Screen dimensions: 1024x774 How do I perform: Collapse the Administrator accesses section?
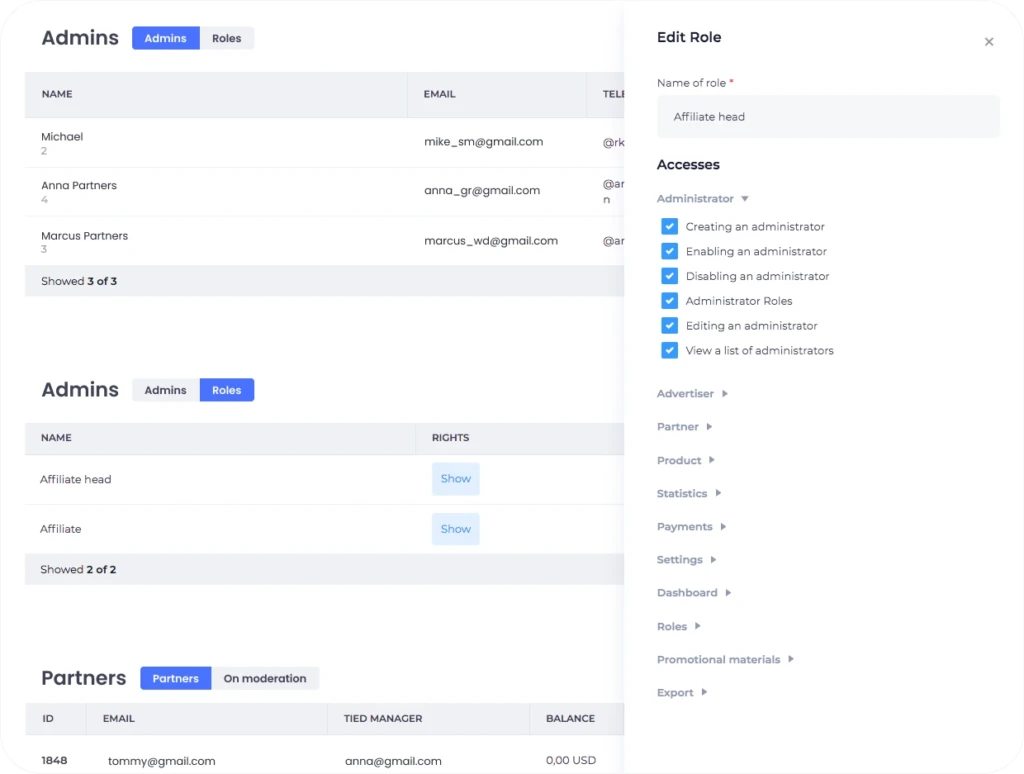point(703,199)
